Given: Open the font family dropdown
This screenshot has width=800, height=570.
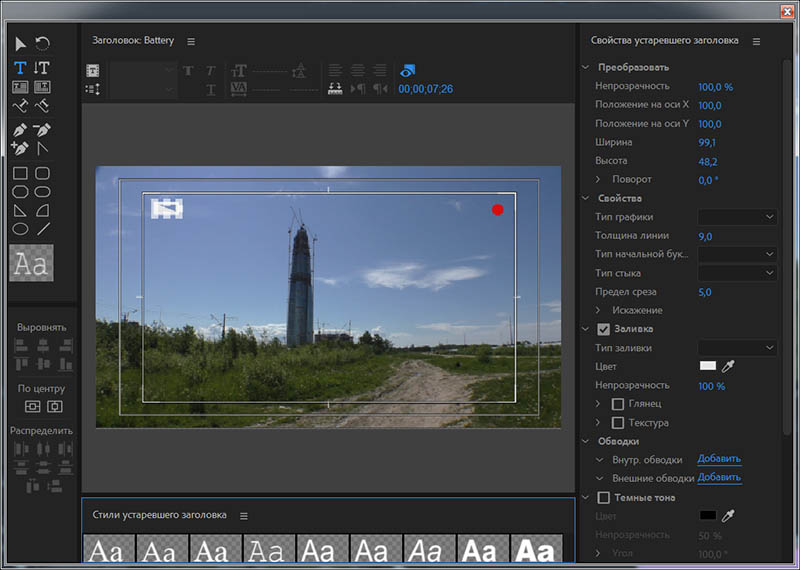Looking at the screenshot, I should click(142, 70).
